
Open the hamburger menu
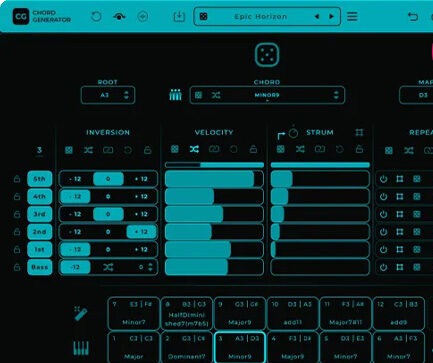coord(352,16)
